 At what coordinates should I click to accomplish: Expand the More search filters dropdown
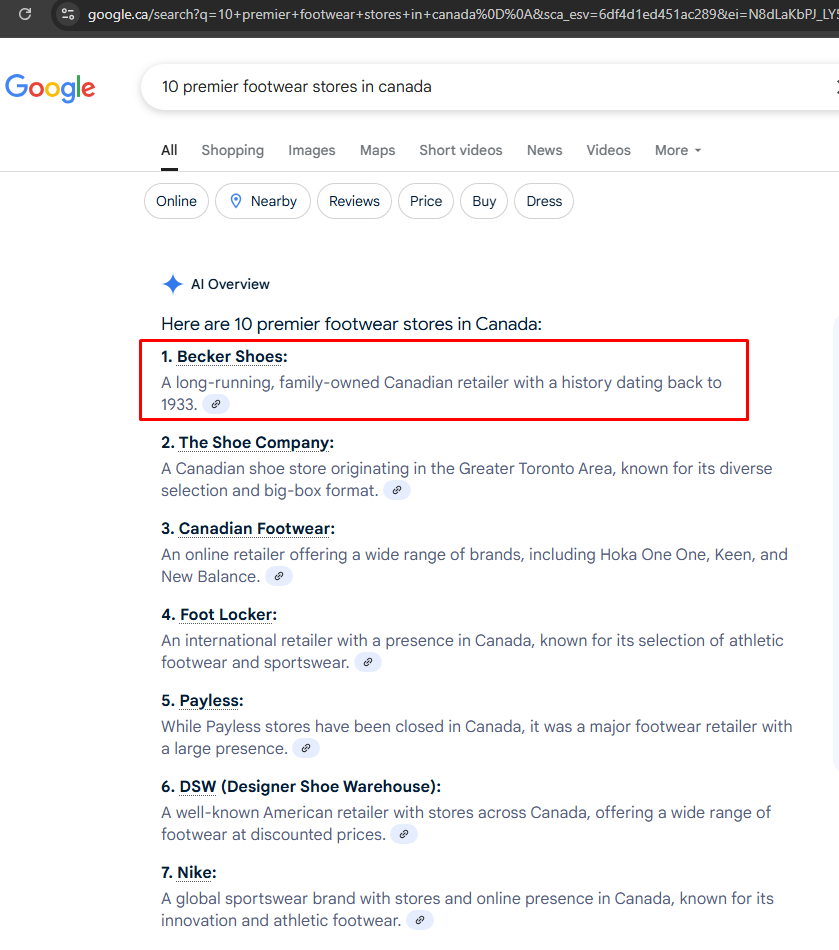click(x=678, y=150)
